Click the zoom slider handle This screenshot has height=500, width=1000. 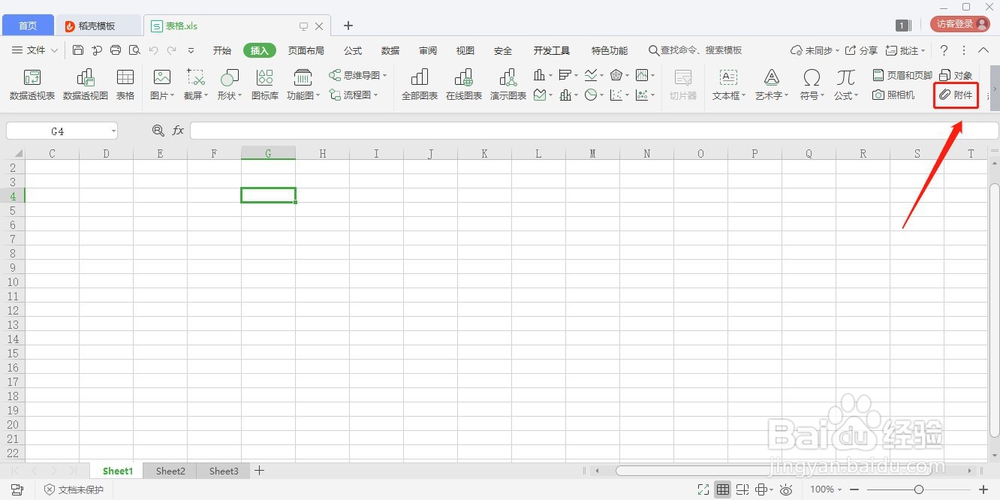click(x=919, y=490)
